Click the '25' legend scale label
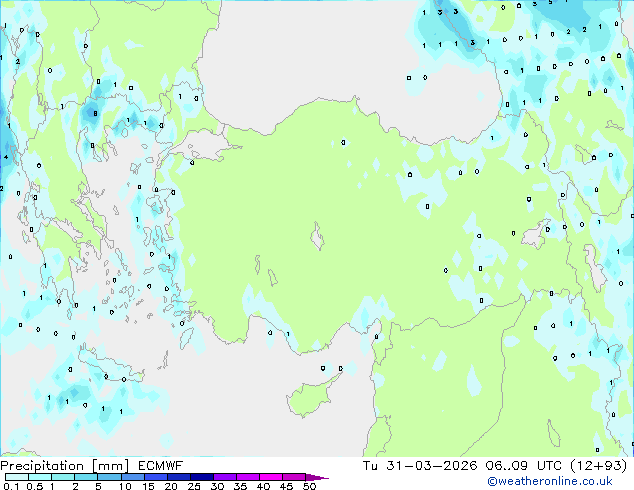 pyautogui.click(x=194, y=486)
